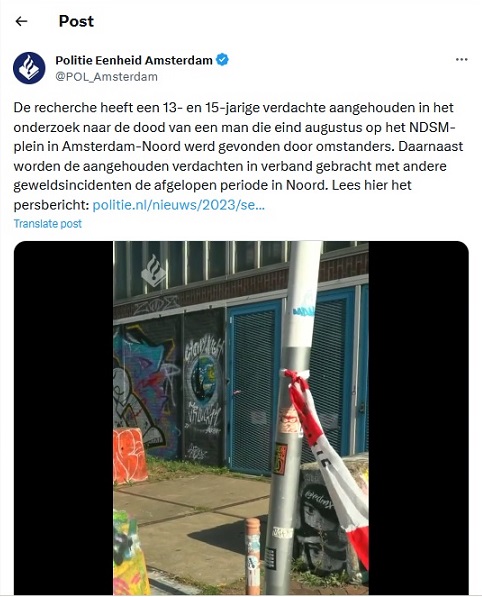Open Politie Eenheid Amsterdam account name

[134, 60]
